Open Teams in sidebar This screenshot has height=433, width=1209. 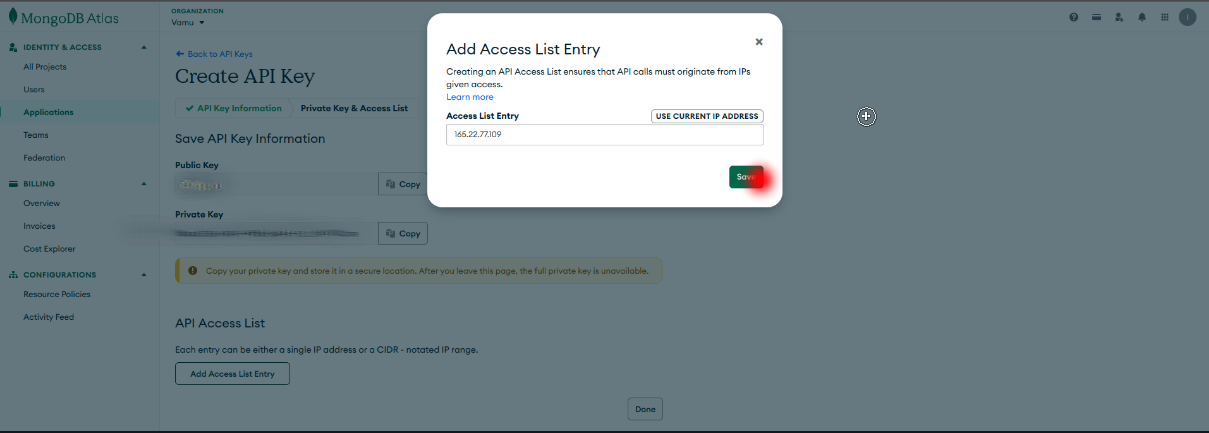tap(36, 135)
